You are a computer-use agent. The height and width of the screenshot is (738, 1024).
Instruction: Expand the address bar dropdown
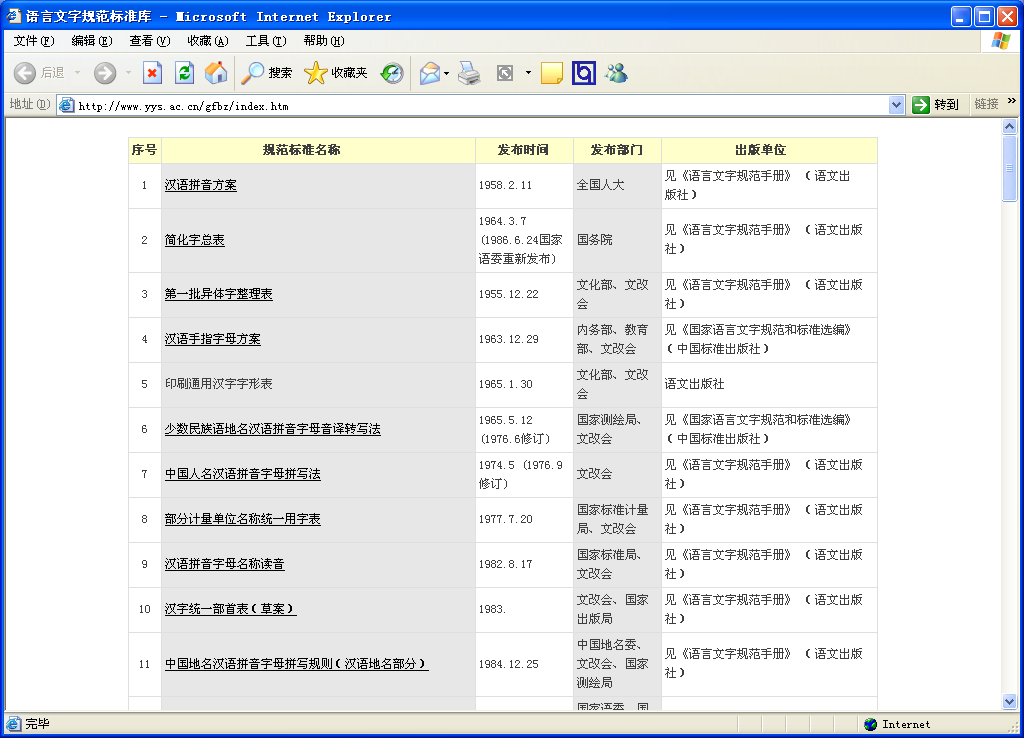896,105
